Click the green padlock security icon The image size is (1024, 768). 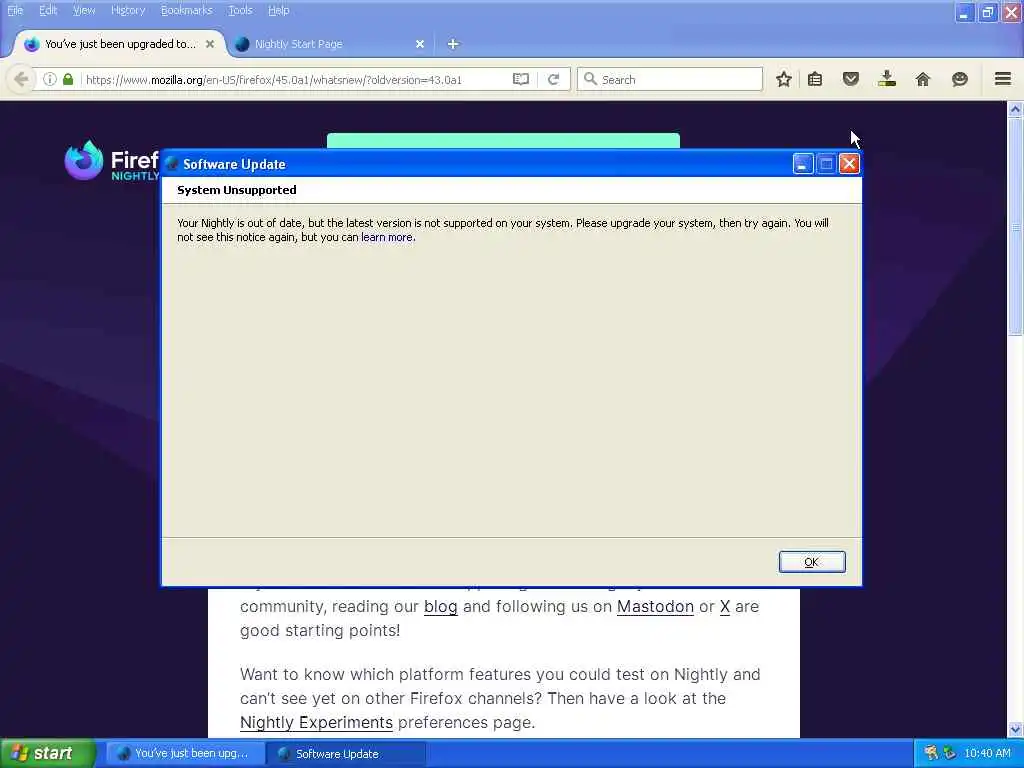(68, 79)
